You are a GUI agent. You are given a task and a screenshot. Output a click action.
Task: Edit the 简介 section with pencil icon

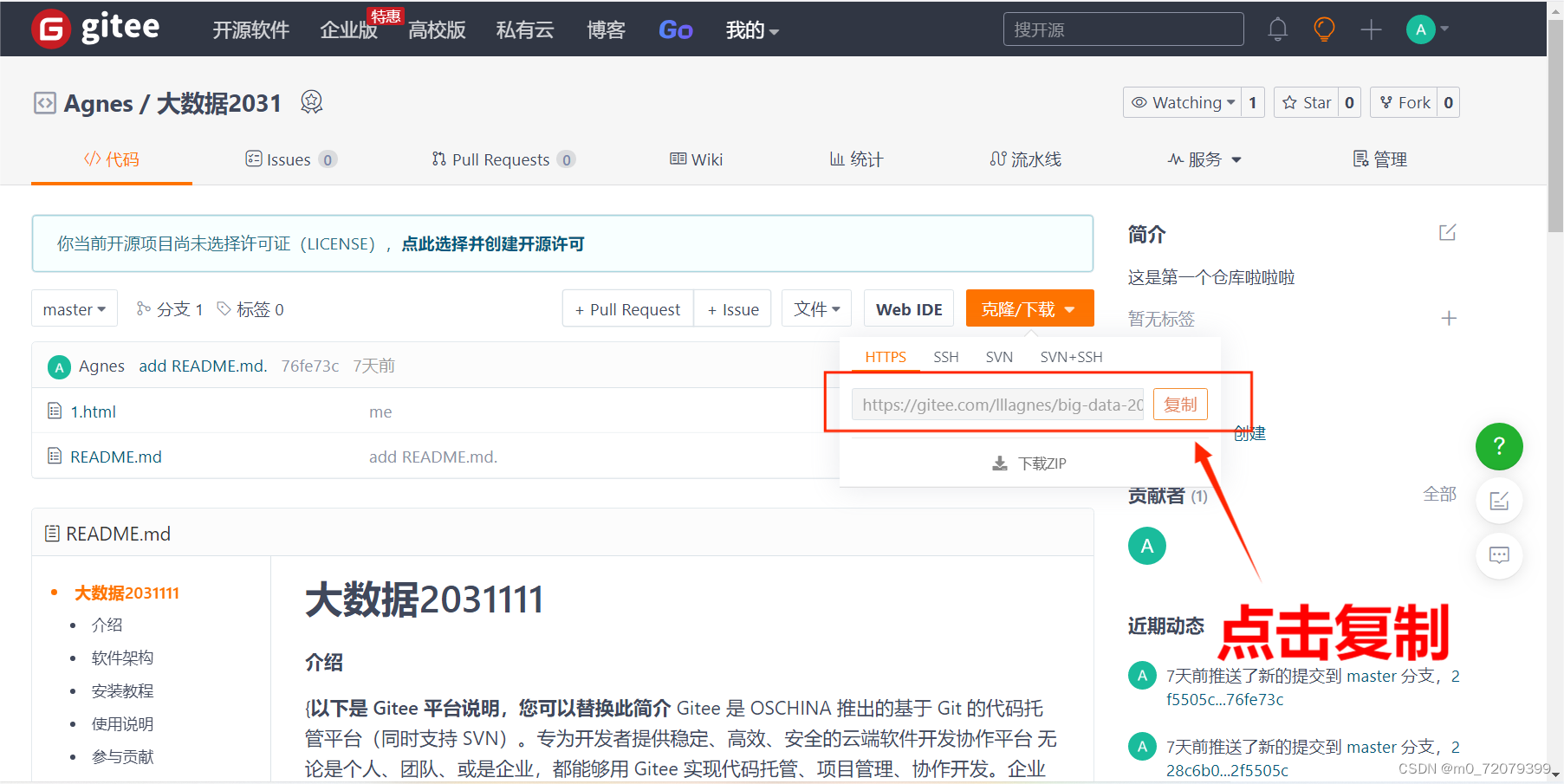click(1447, 232)
